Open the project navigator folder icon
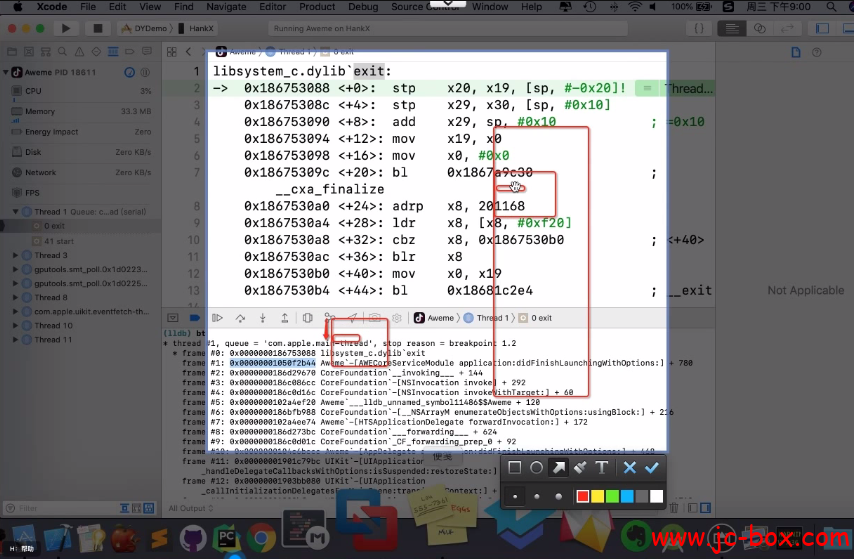Viewport: 854px width, 559px height. [x=11, y=52]
